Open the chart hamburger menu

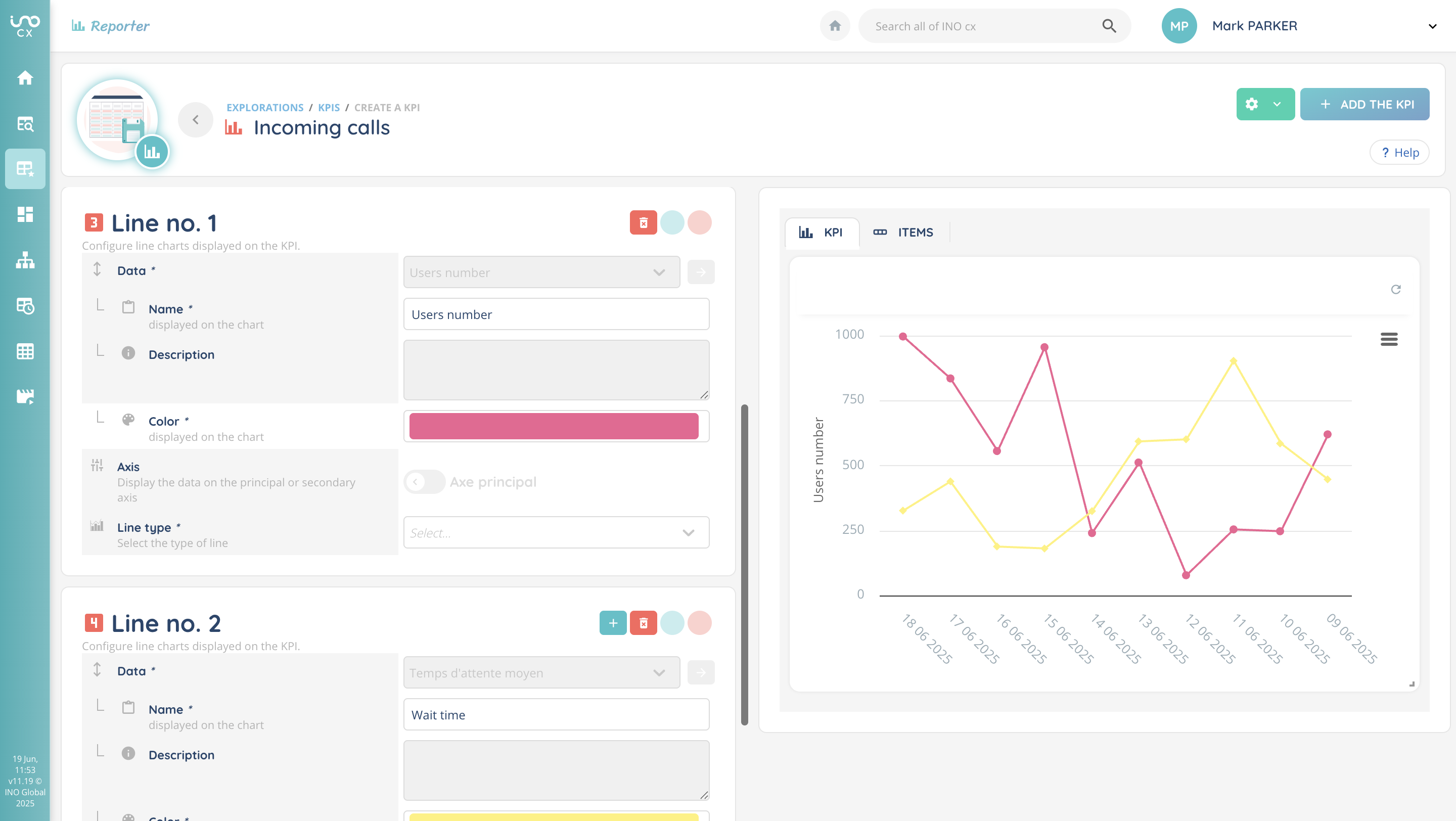(1389, 339)
